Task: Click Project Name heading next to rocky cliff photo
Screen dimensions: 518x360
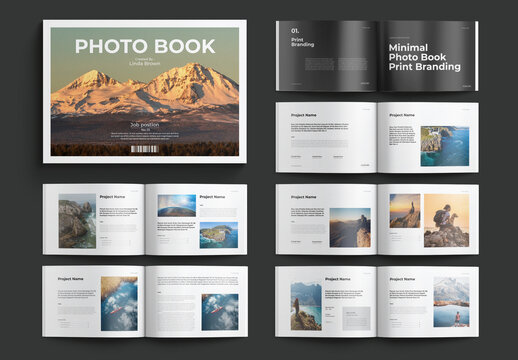Action: (112, 197)
